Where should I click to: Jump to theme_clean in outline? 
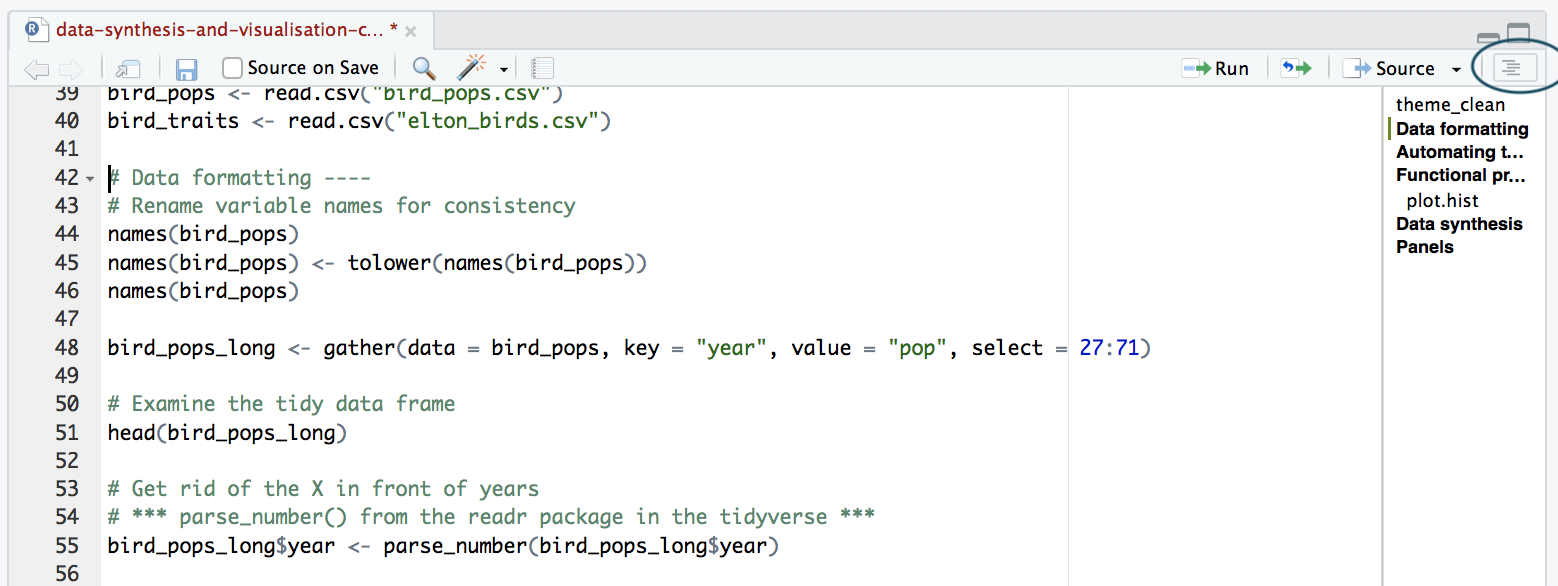pos(1450,104)
